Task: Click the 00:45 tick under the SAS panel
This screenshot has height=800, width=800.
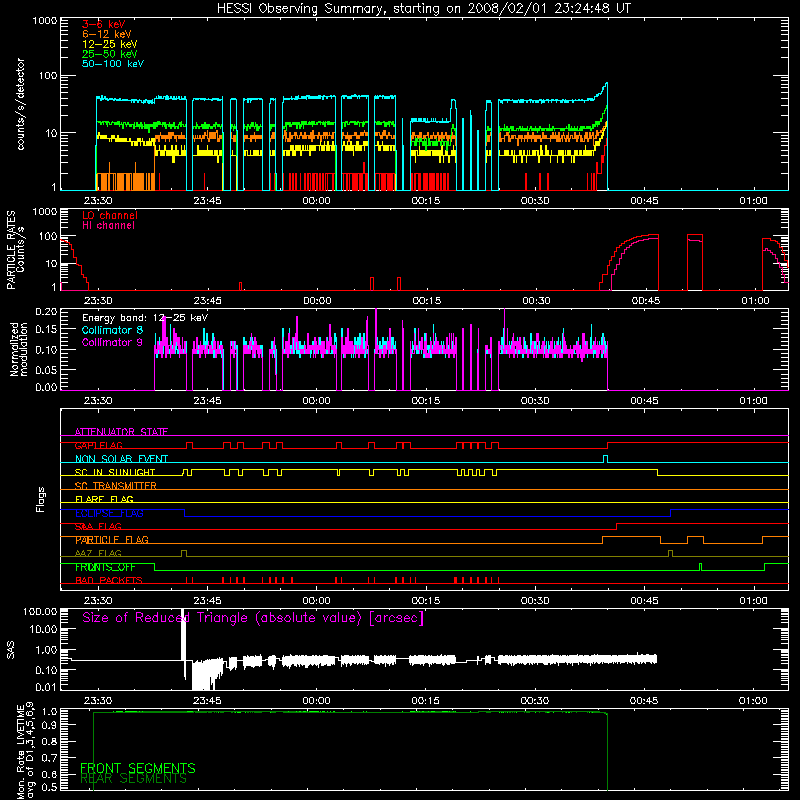Action: 644,701
